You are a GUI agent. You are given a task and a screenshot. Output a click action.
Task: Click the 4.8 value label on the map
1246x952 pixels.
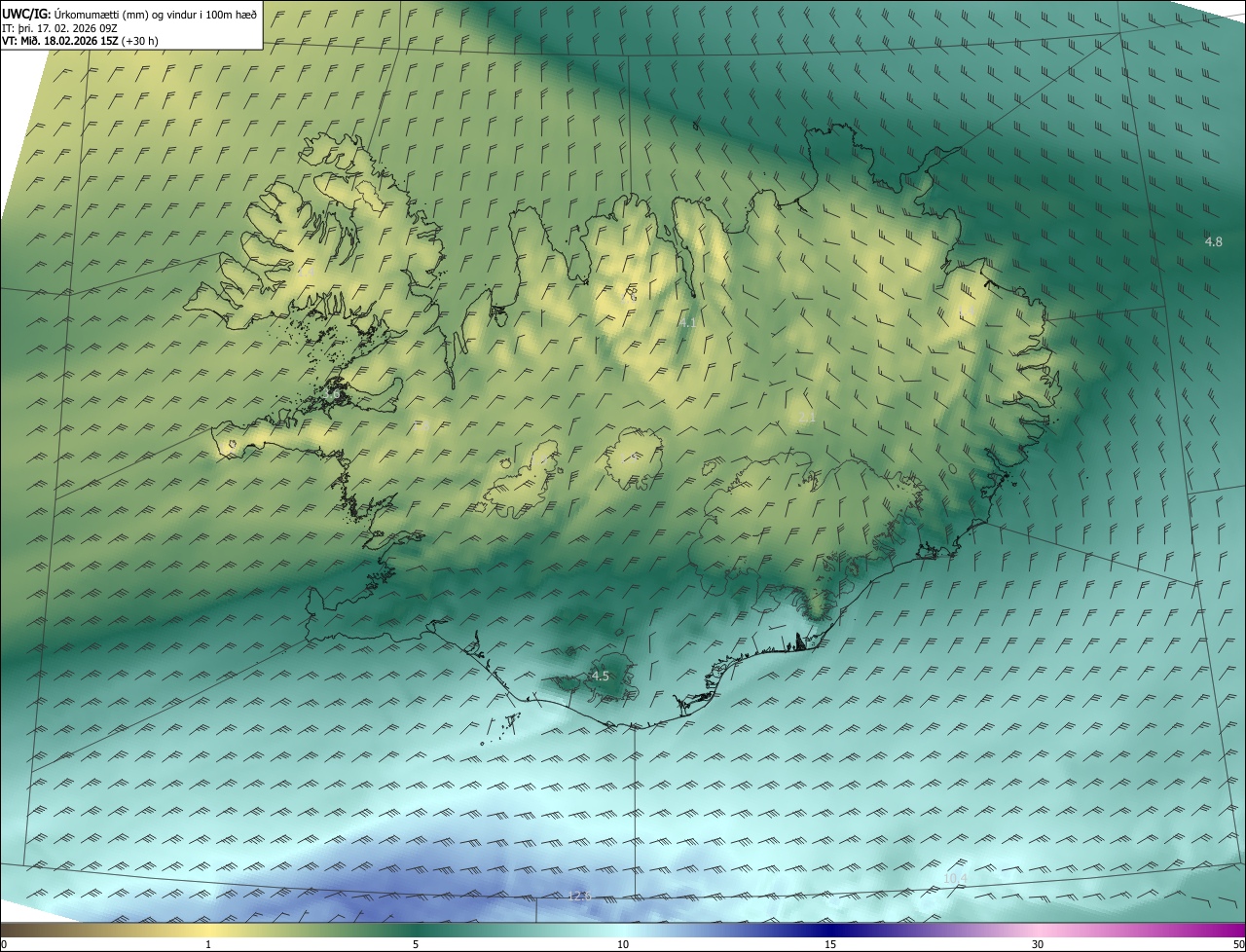1213,241
